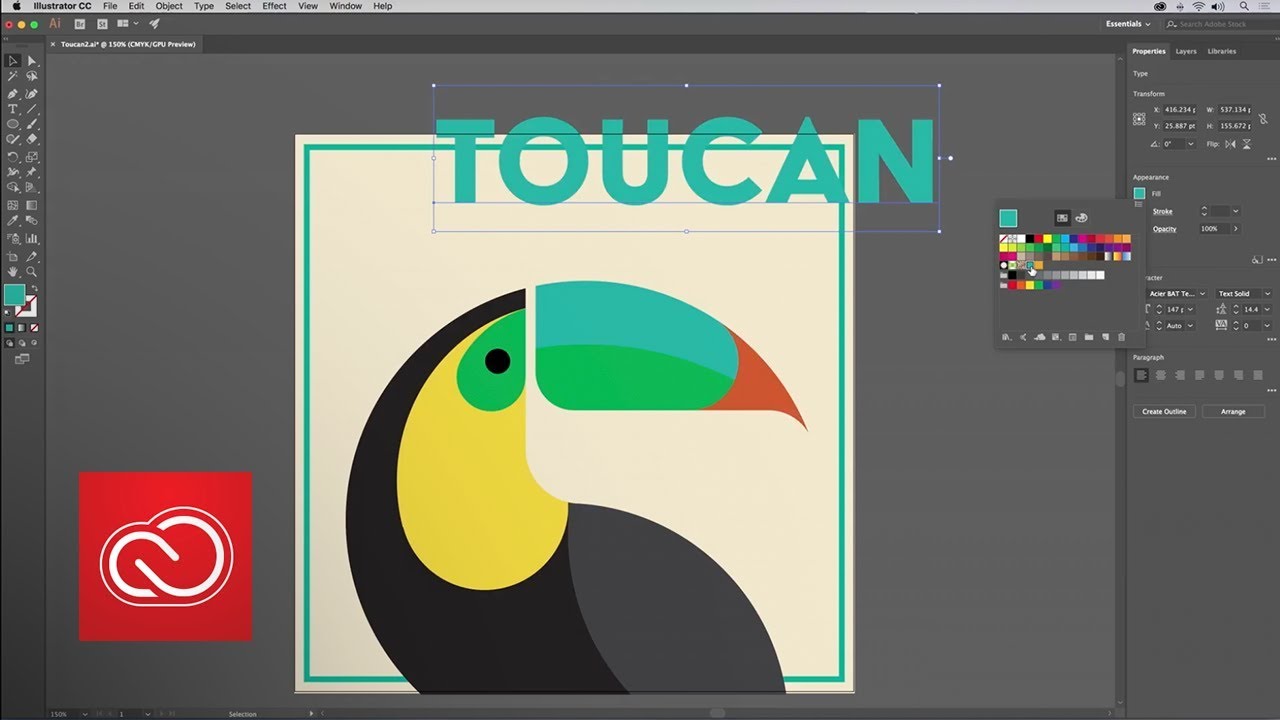This screenshot has width=1280, height=720.
Task: Set paragraph alignment to right
Action: coord(1180,375)
